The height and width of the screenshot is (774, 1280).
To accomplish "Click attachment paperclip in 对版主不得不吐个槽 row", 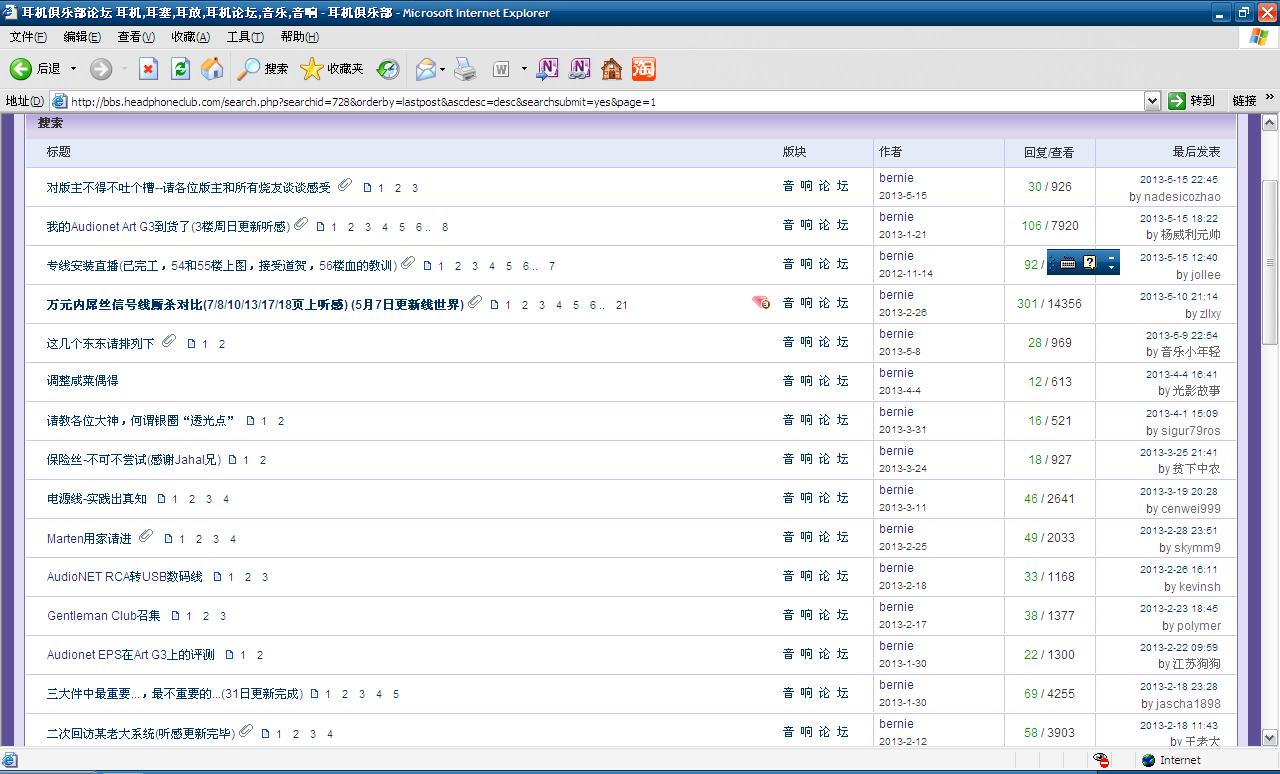I will [345, 185].
